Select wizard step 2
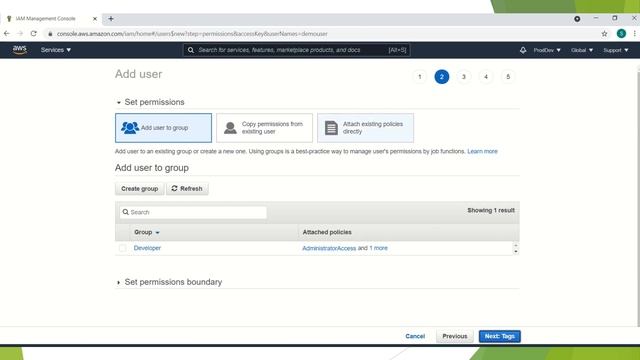The width and height of the screenshot is (640, 360). point(442,77)
